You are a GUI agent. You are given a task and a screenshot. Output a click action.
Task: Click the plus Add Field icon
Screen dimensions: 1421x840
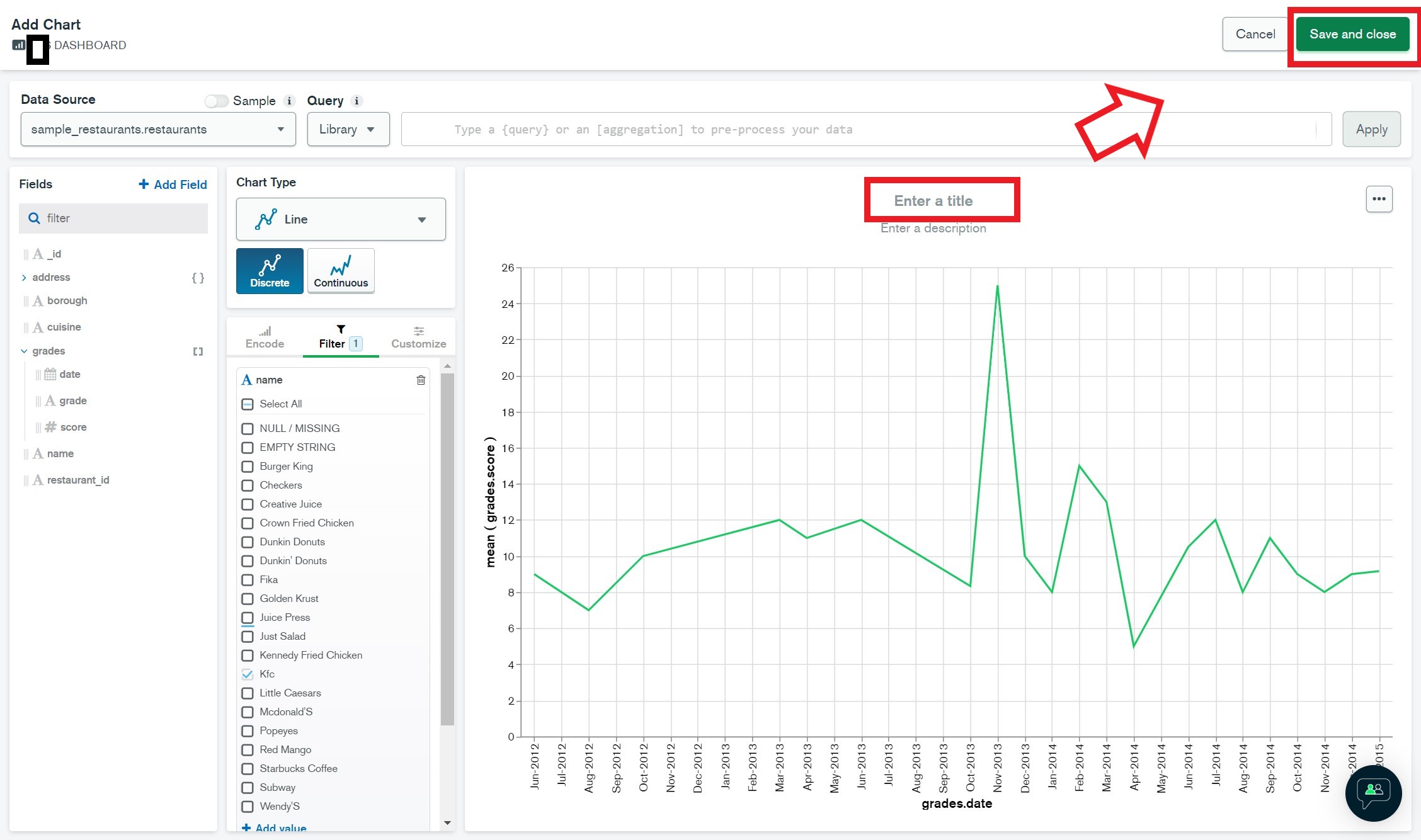pos(144,184)
